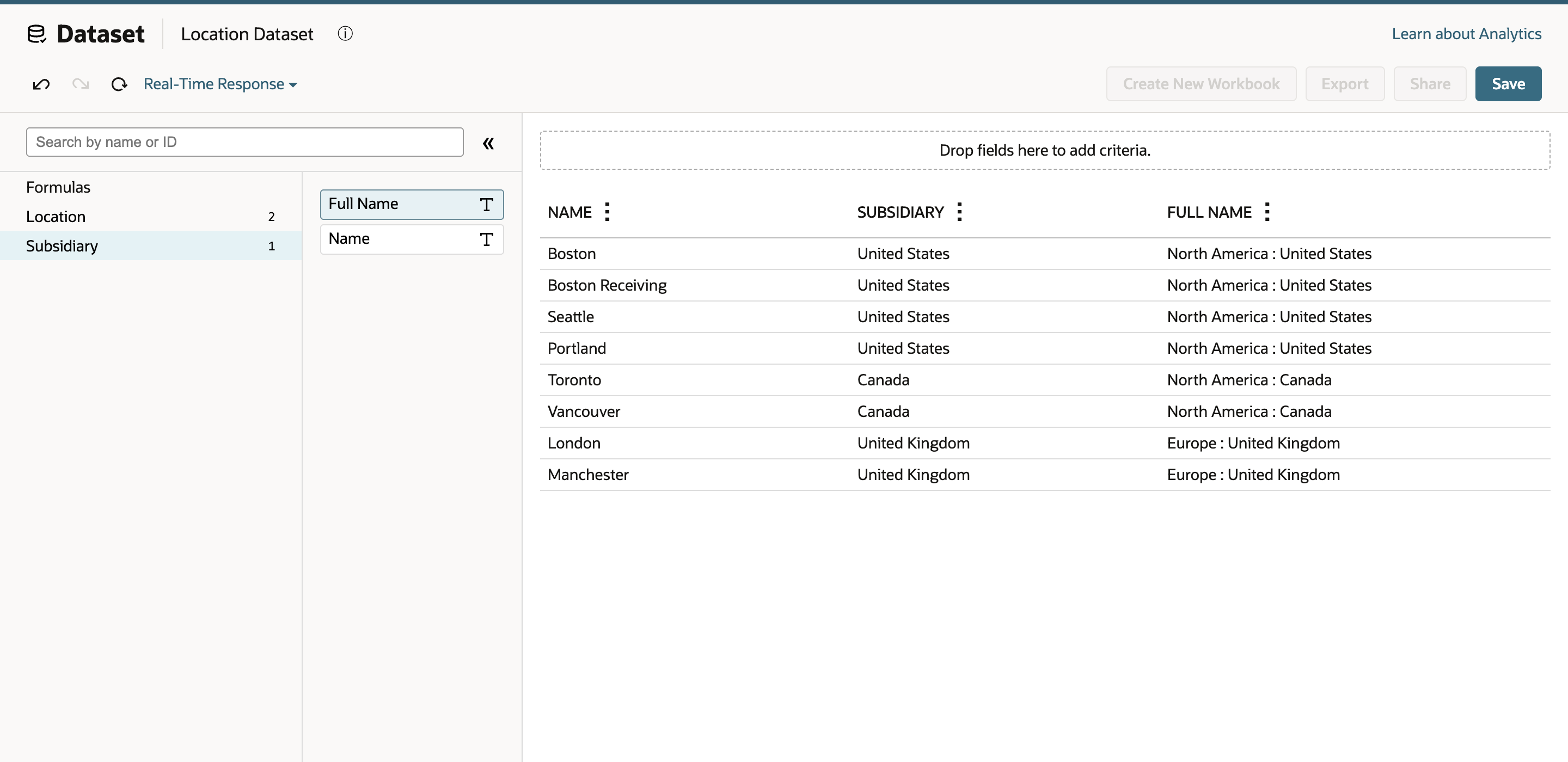
Task: Select the Name field in list
Action: (412, 239)
